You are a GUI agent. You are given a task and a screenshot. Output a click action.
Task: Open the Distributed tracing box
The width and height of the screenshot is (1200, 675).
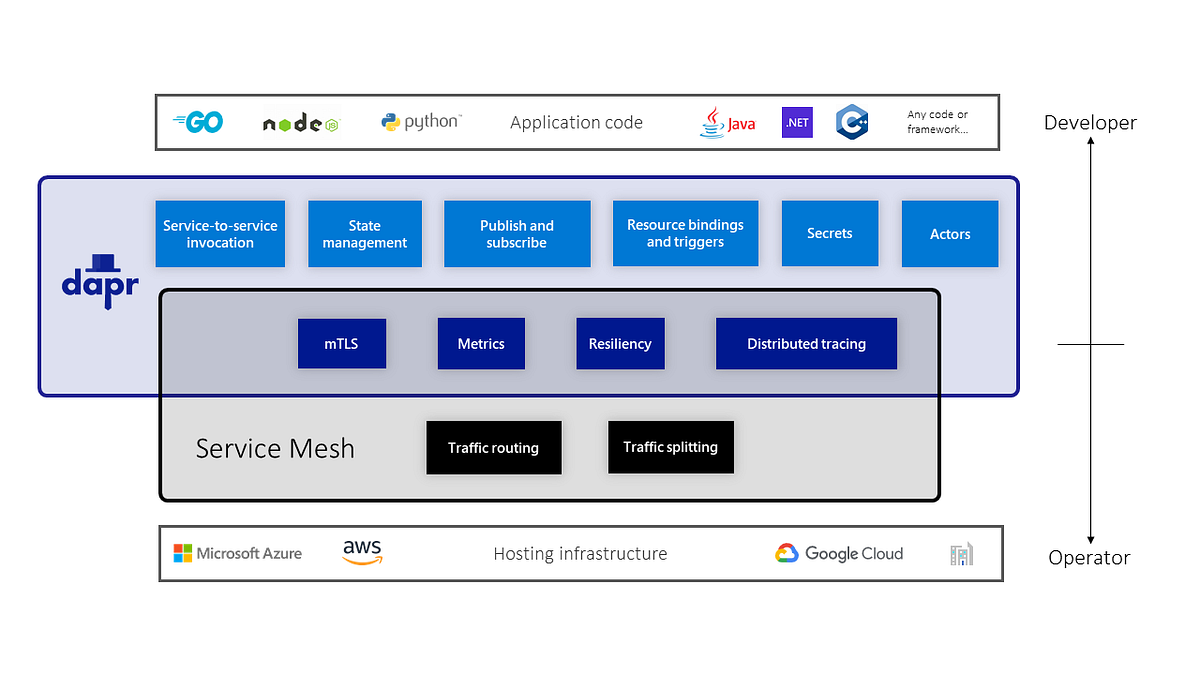pos(806,343)
